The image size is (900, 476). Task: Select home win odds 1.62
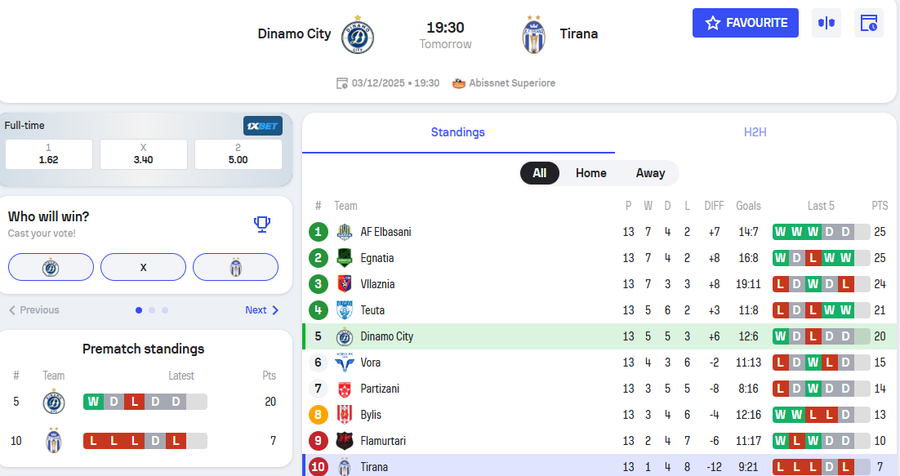click(49, 154)
